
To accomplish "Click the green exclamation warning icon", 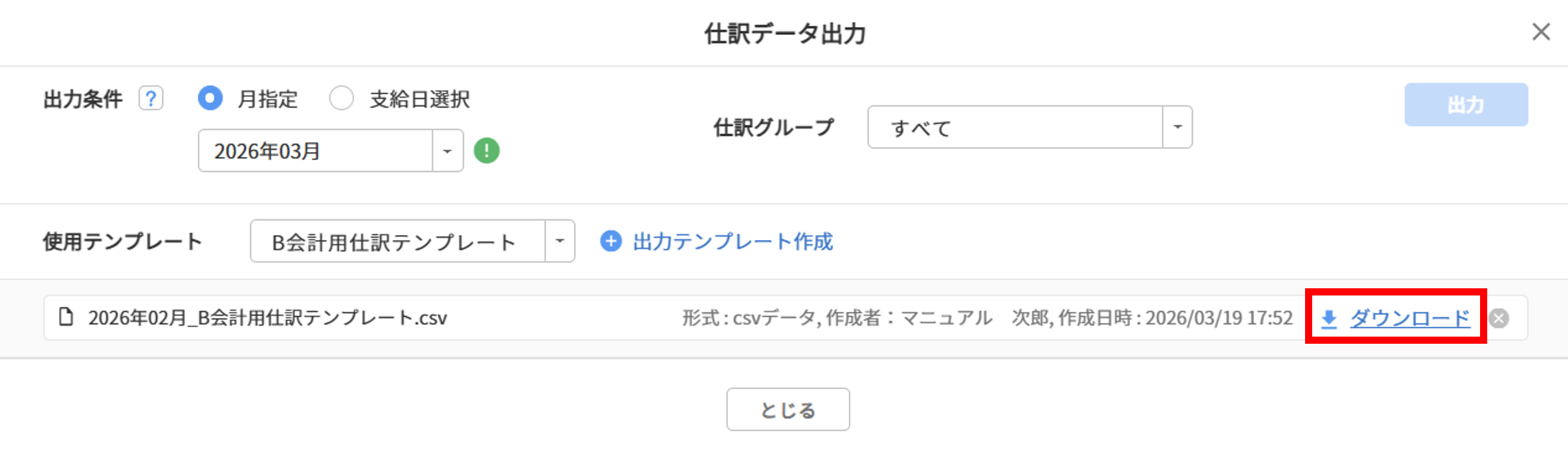I will point(486,150).
